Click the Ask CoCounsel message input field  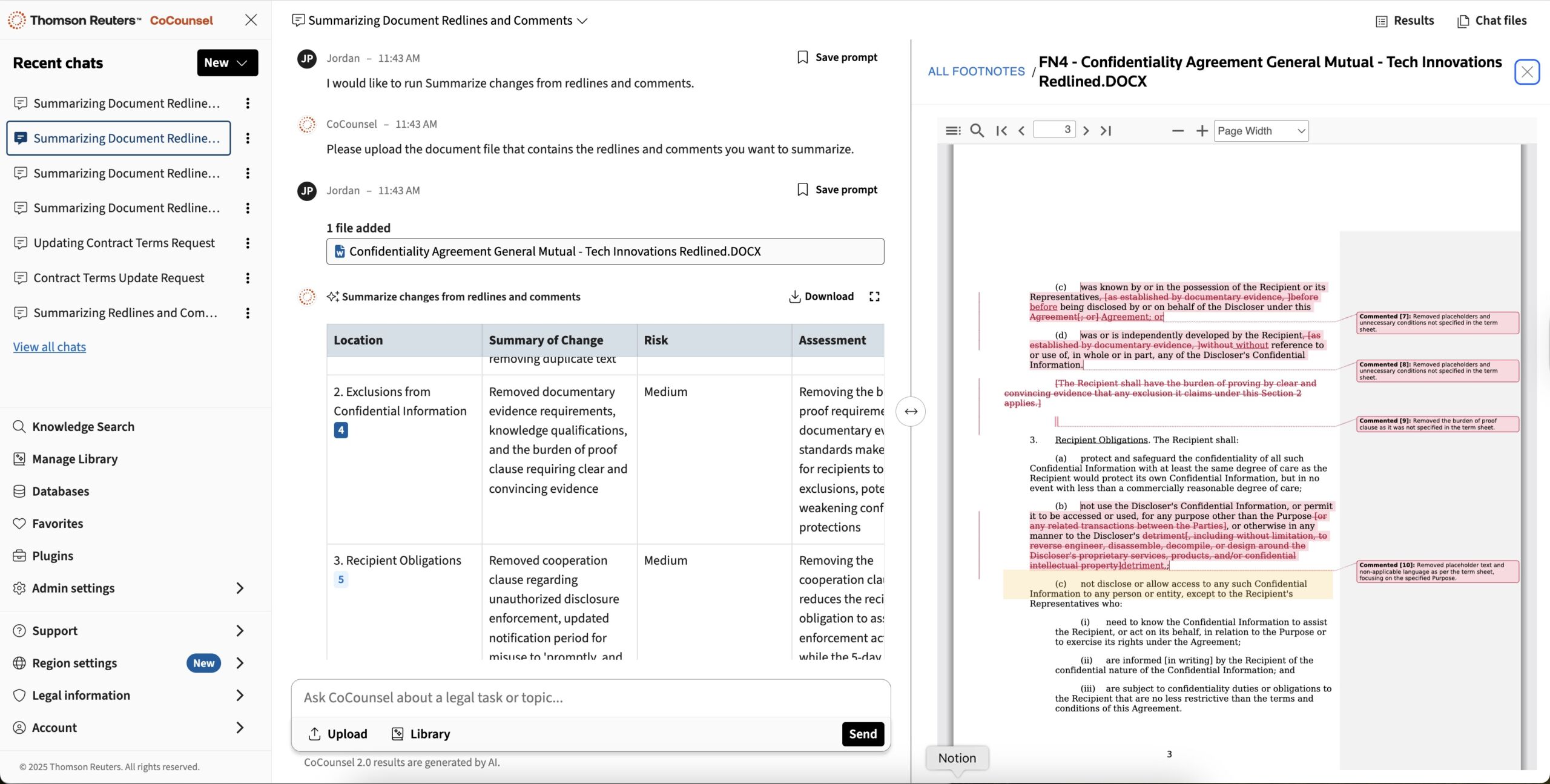[590, 697]
